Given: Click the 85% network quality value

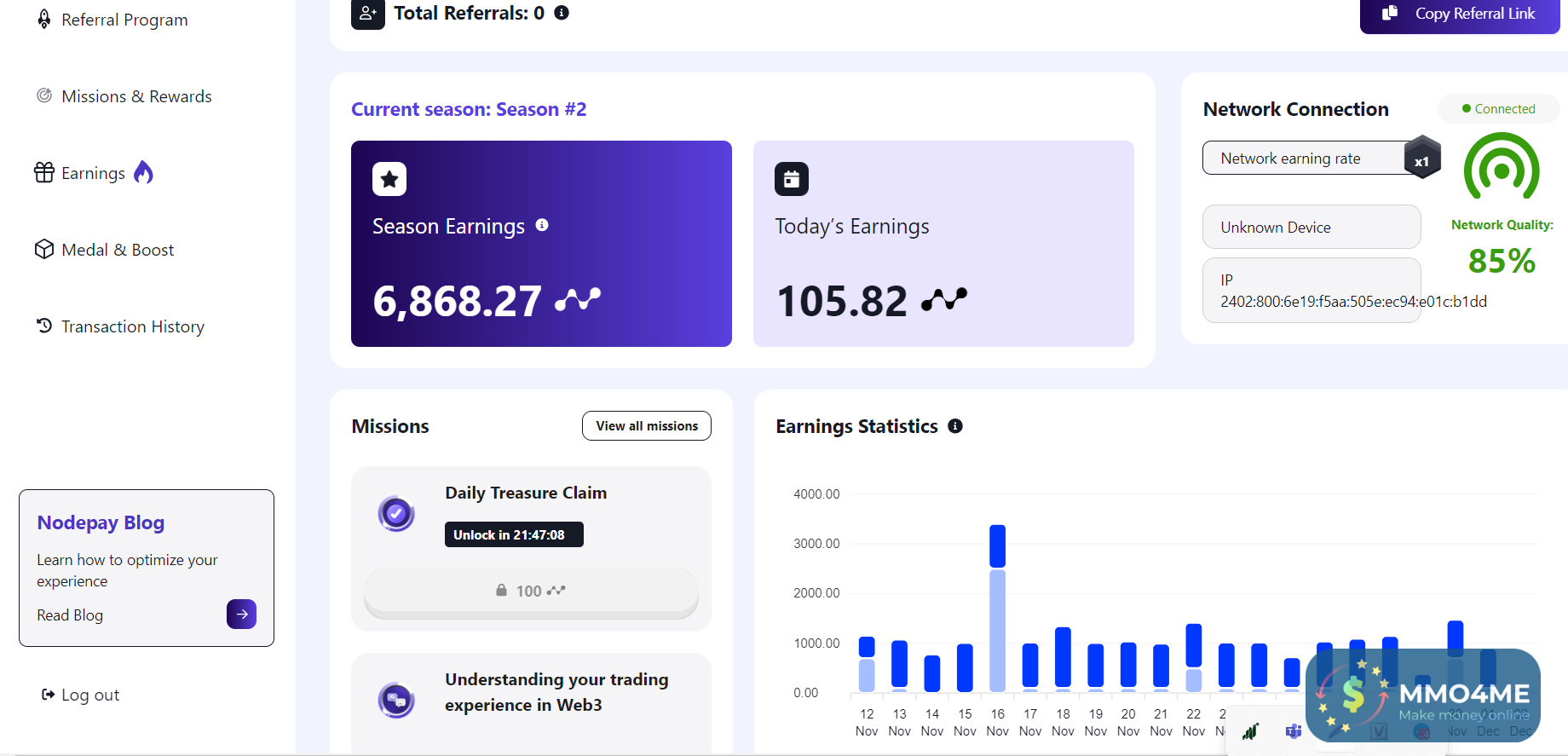Looking at the screenshot, I should [x=1502, y=261].
